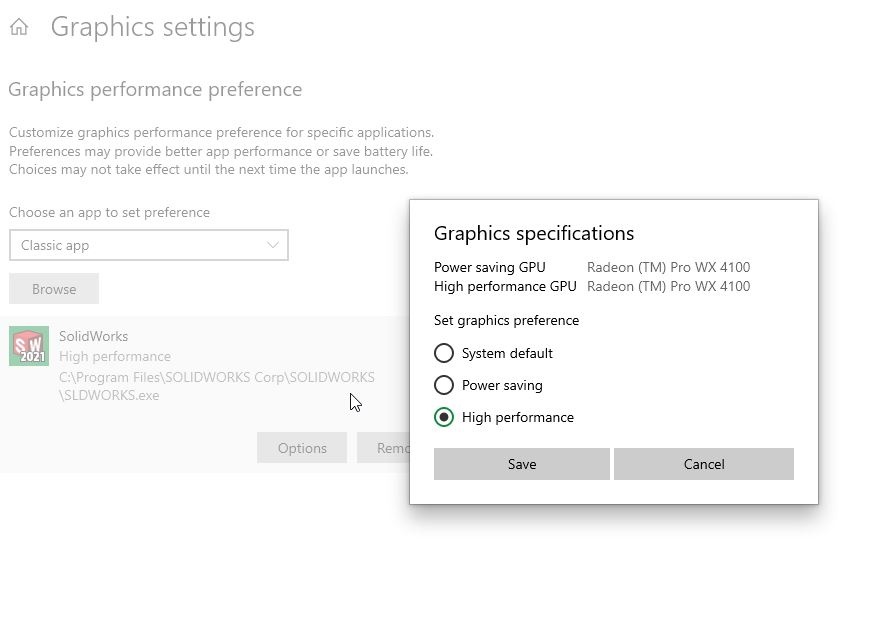884x624 pixels.
Task: Click the Graphics specifications dialog title
Action: click(534, 233)
